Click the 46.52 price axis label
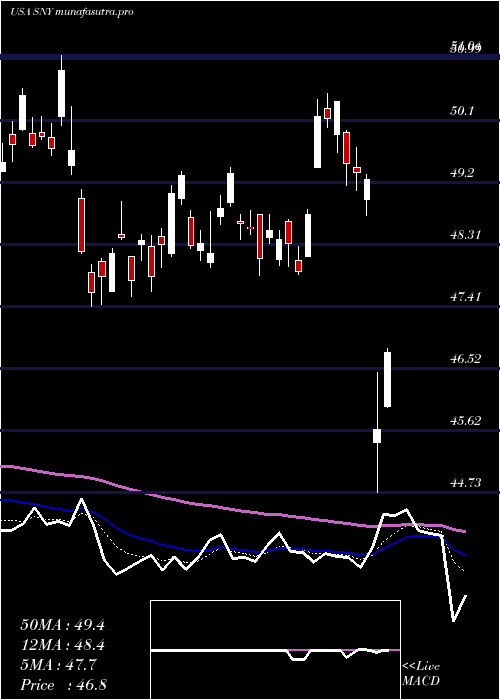500x700 pixels. pos(466,358)
